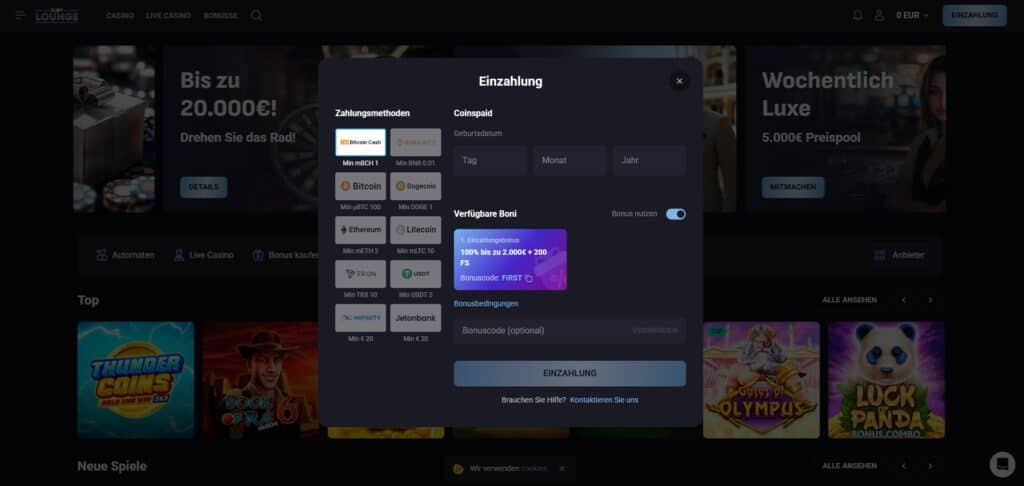Image resolution: width=1024 pixels, height=486 pixels.
Task: Click Alle ansehen for Neue Spiele
Action: (849, 466)
